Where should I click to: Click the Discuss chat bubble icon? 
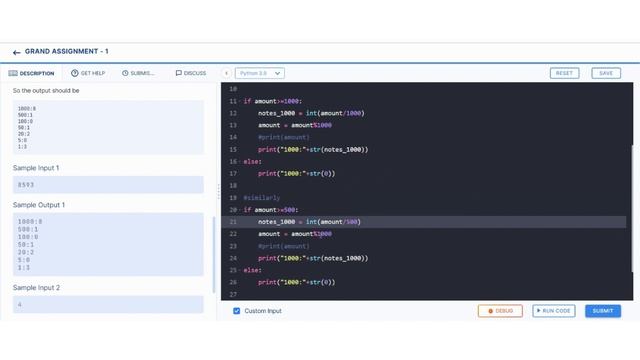[x=178, y=73]
